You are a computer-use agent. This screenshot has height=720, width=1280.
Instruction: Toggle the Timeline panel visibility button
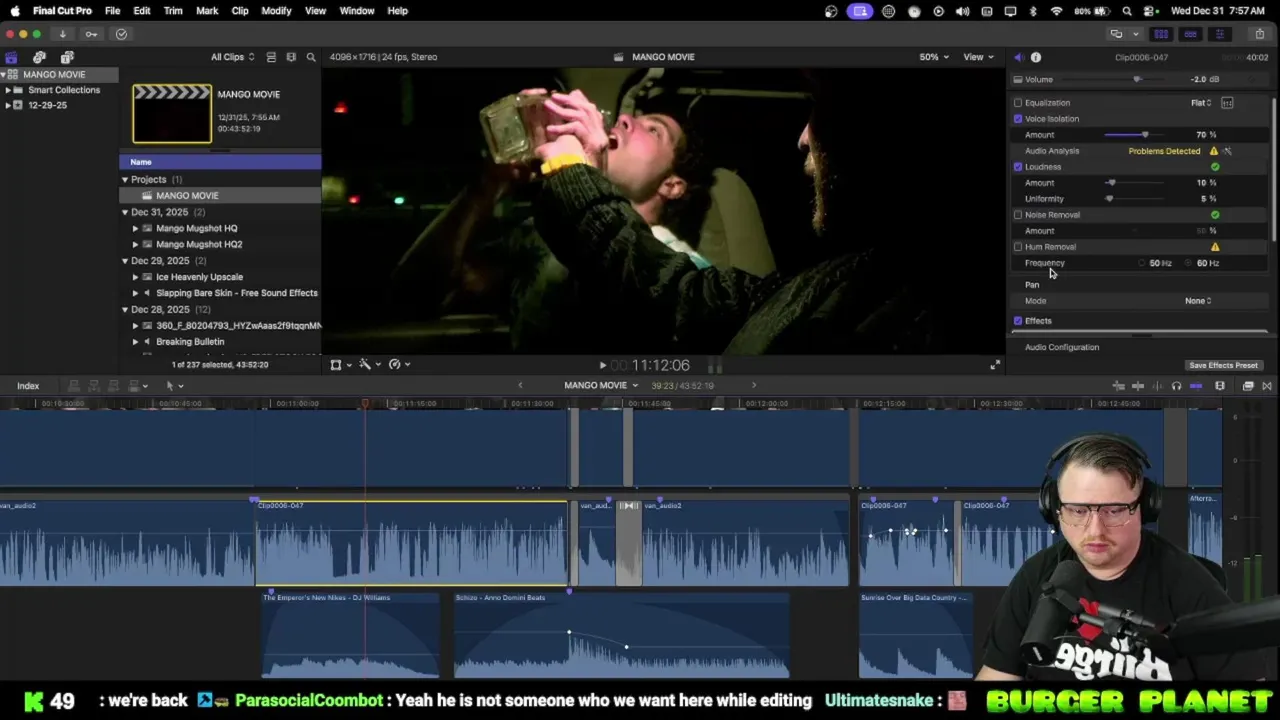pos(1190,34)
